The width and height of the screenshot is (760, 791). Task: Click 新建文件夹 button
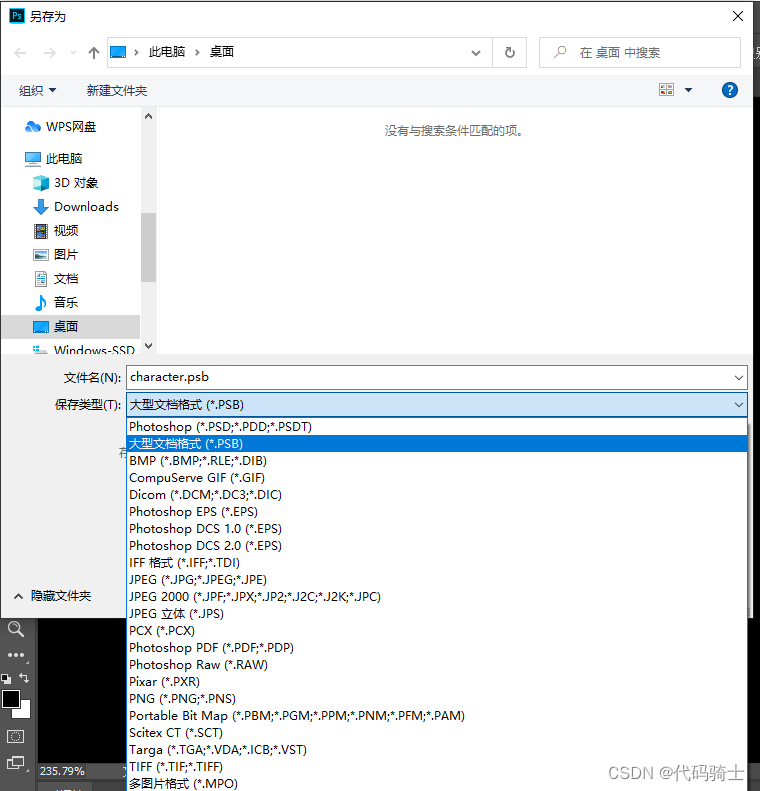[116, 90]
